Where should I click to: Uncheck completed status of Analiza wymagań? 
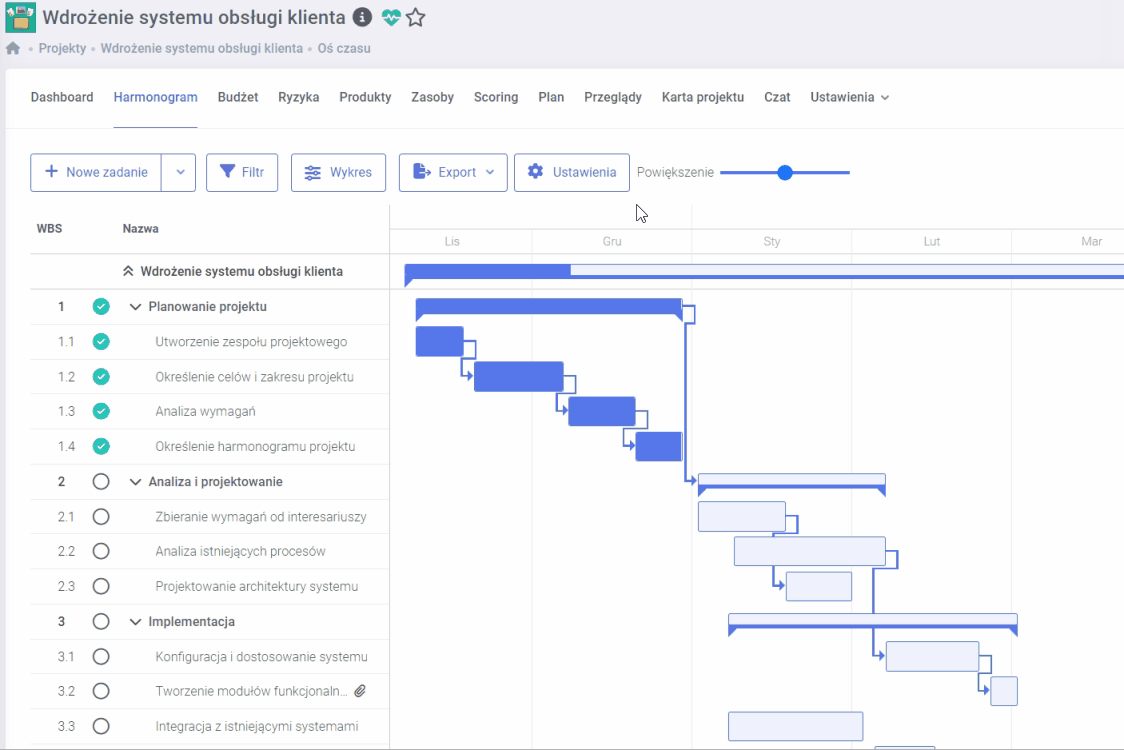(x=101, y=411)
